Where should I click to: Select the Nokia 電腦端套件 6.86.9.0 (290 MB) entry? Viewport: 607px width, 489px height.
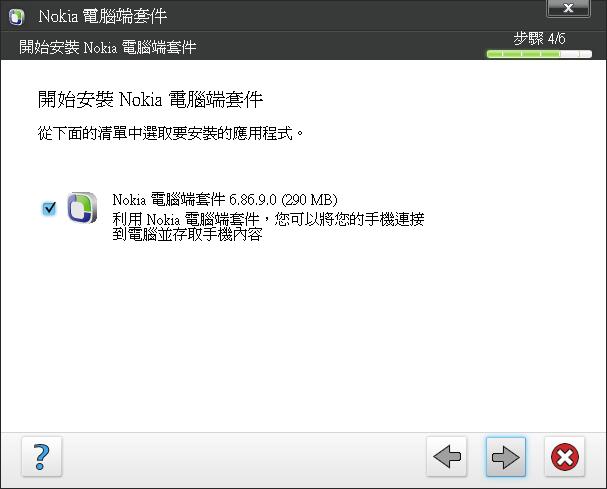[225, 200]
